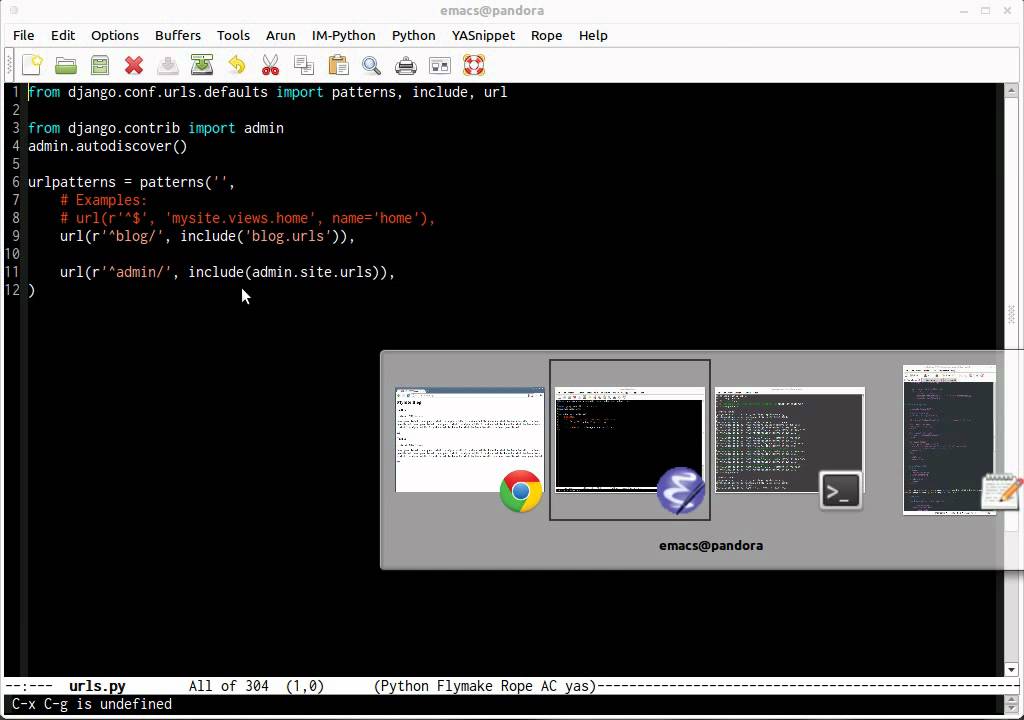Copy selection with the copy icon
The image size is (1024, 720).
[304, 65]
